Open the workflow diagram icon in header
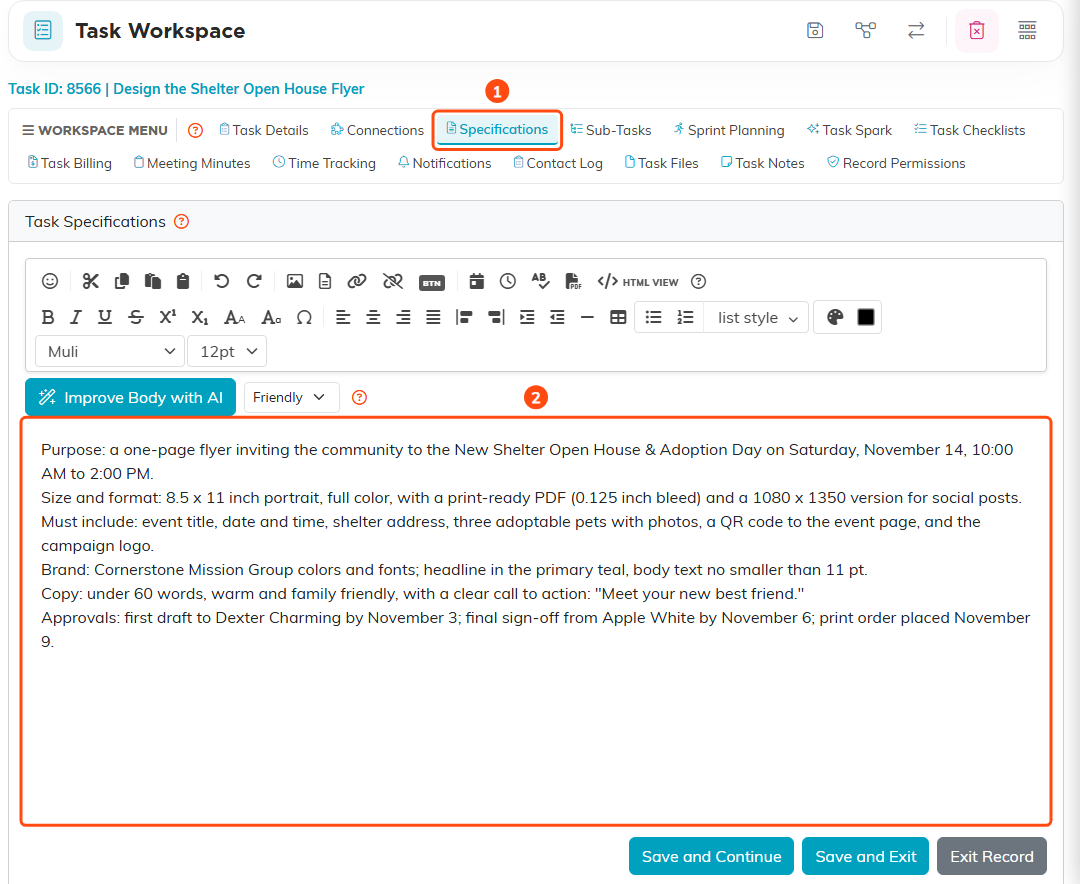Image resolution: width=1080 pixels, height=884 pixels. [865, 30]
